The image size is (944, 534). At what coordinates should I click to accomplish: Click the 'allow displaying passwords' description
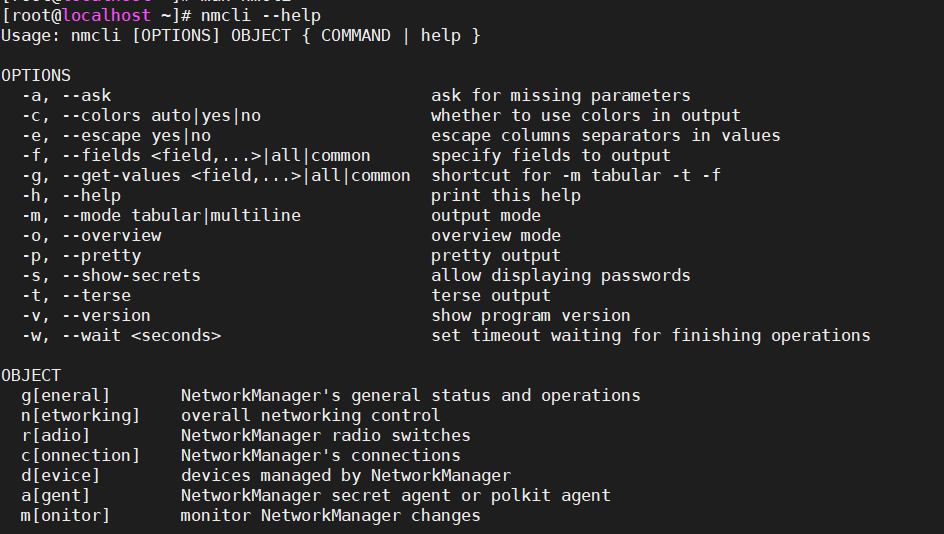[x=561, y=276]
